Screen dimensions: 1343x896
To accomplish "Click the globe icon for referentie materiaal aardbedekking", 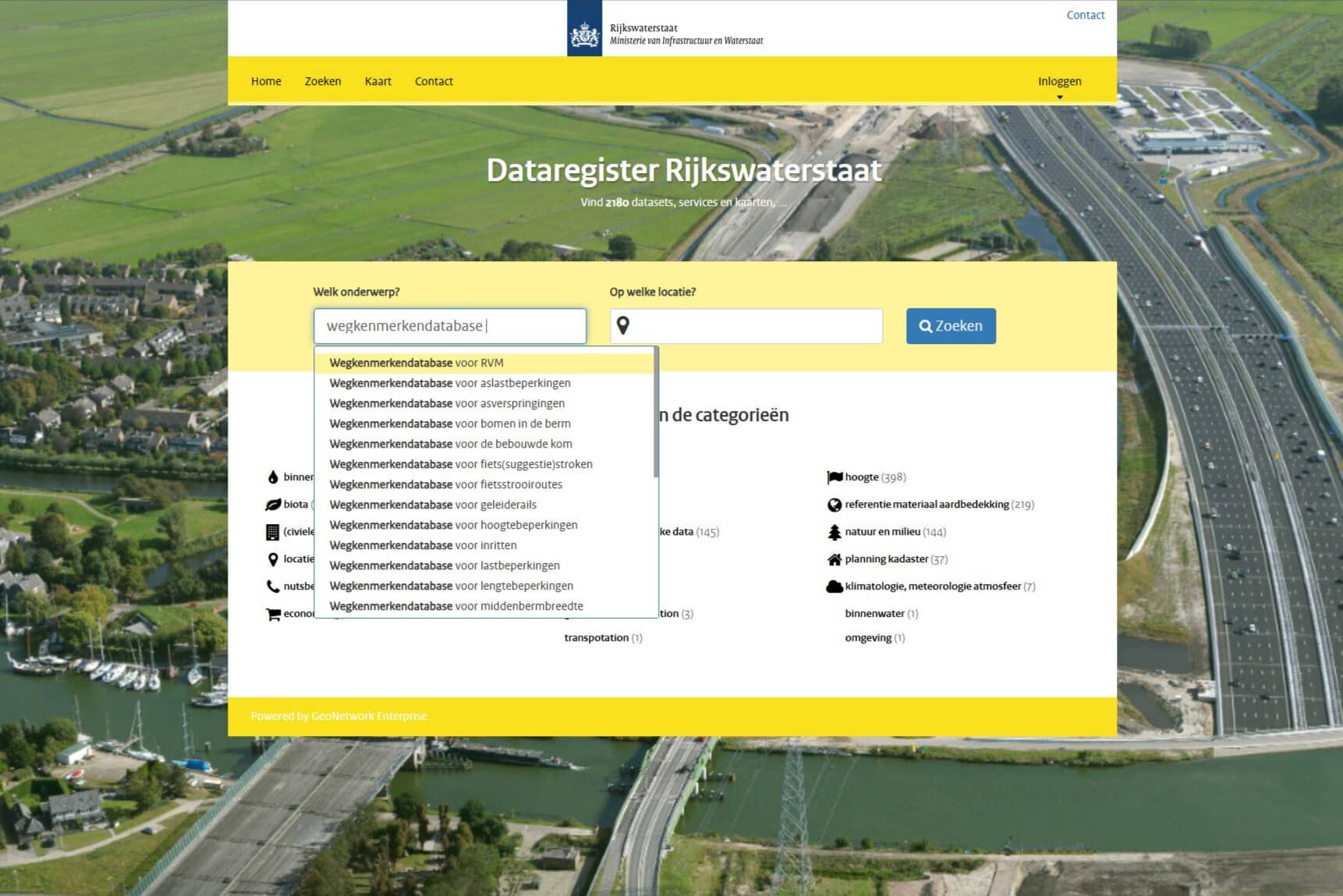I will (x=835, y=505).
